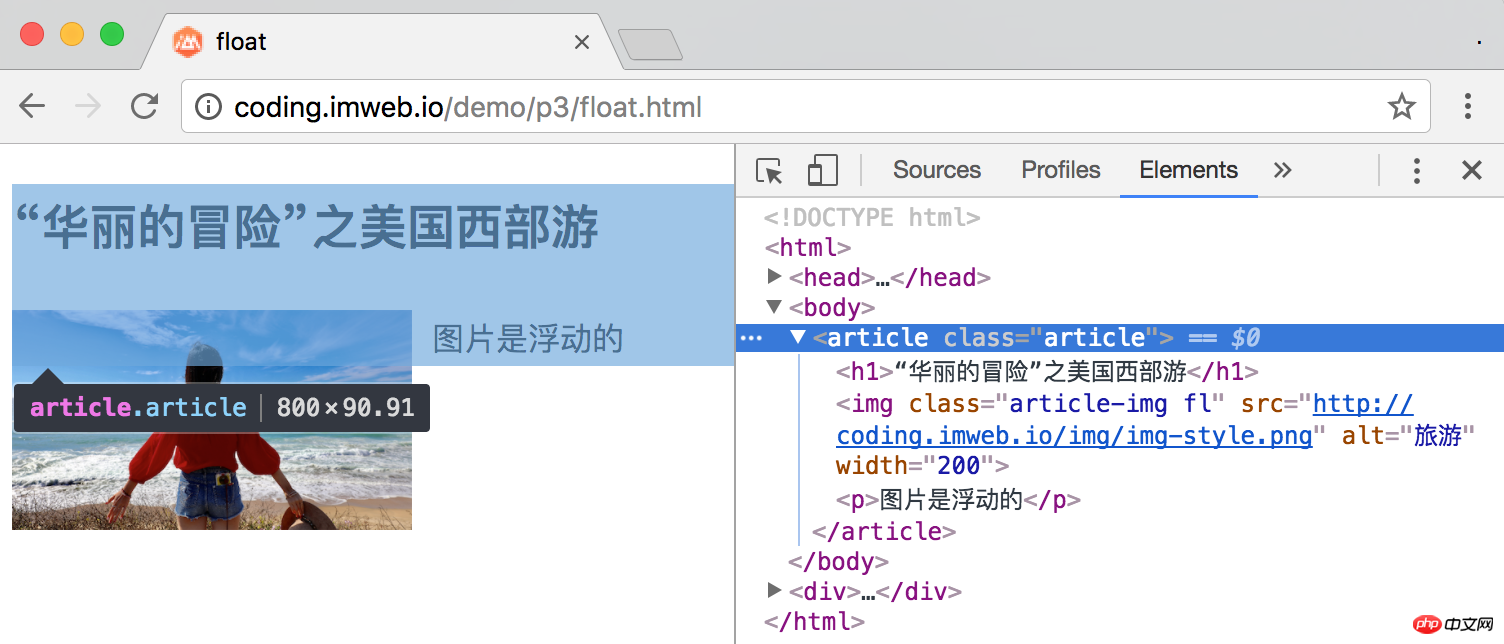Viewport: 1504px width, 644px height.
Task: Select the closing html tag
Action: tap(814, 621)
